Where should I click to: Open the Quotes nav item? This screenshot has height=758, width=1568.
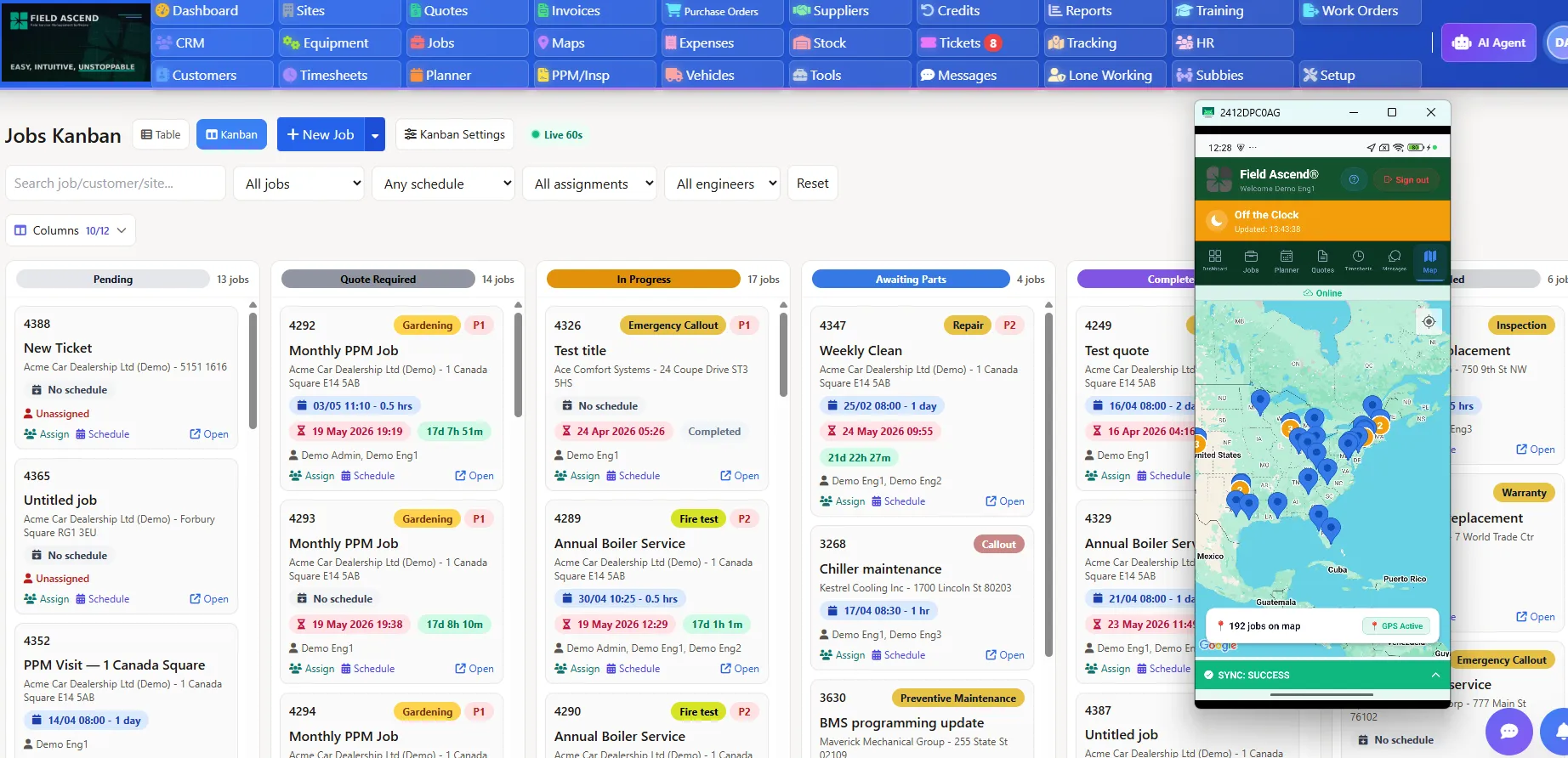(x=468, y=11)
